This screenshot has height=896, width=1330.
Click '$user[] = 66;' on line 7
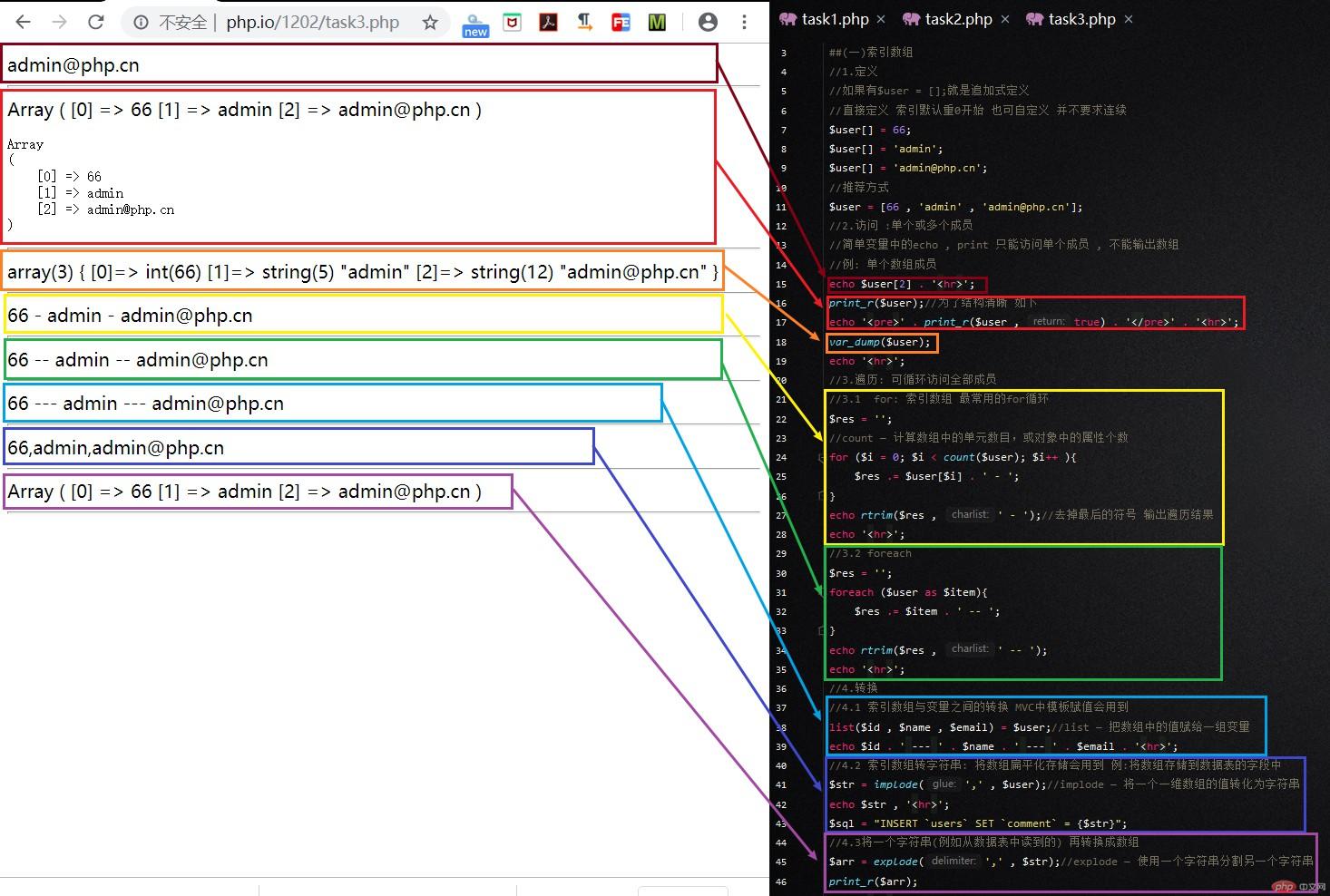(x=869, y=130)
